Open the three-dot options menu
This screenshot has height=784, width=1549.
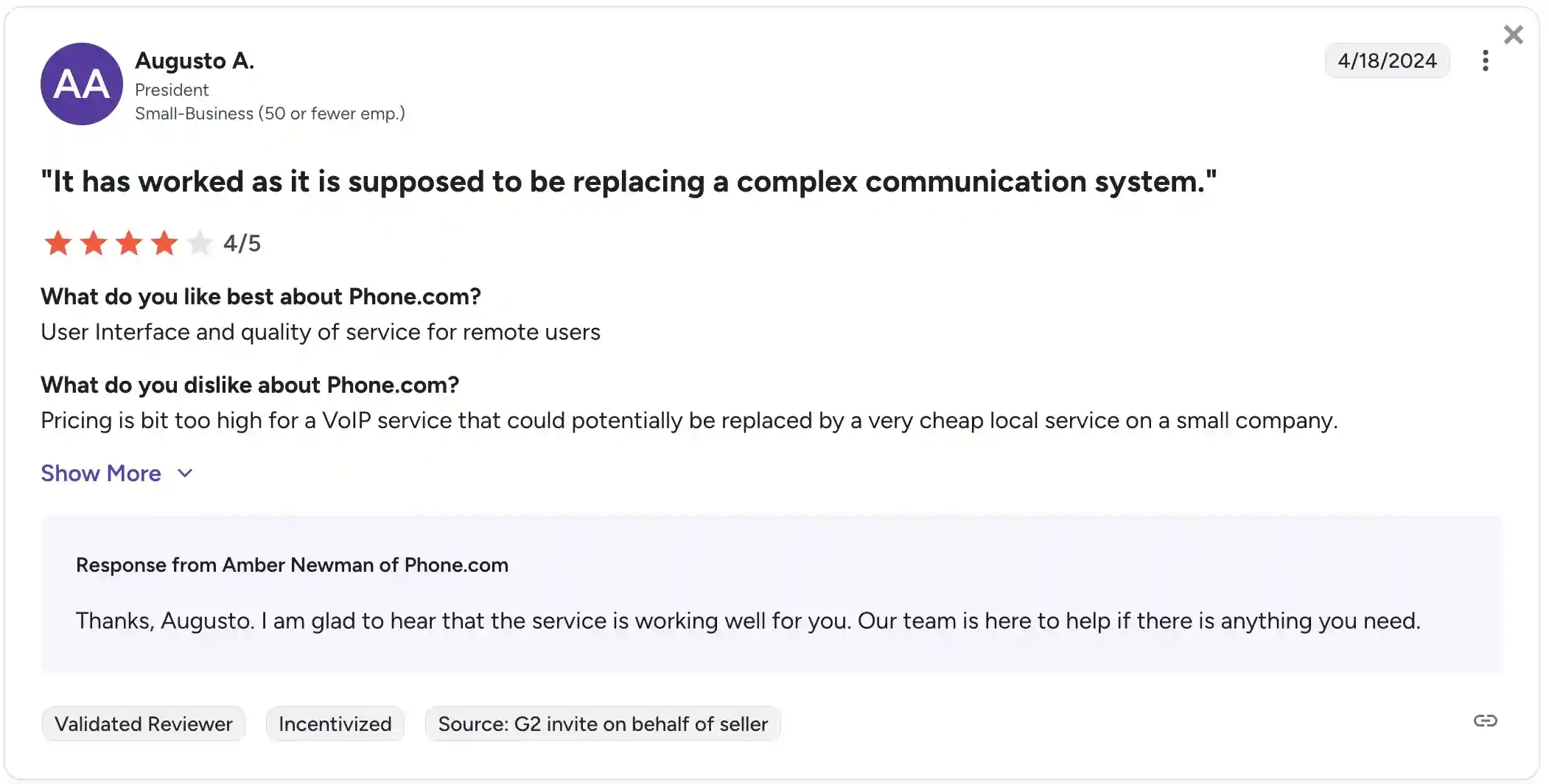coord(1485,60)
